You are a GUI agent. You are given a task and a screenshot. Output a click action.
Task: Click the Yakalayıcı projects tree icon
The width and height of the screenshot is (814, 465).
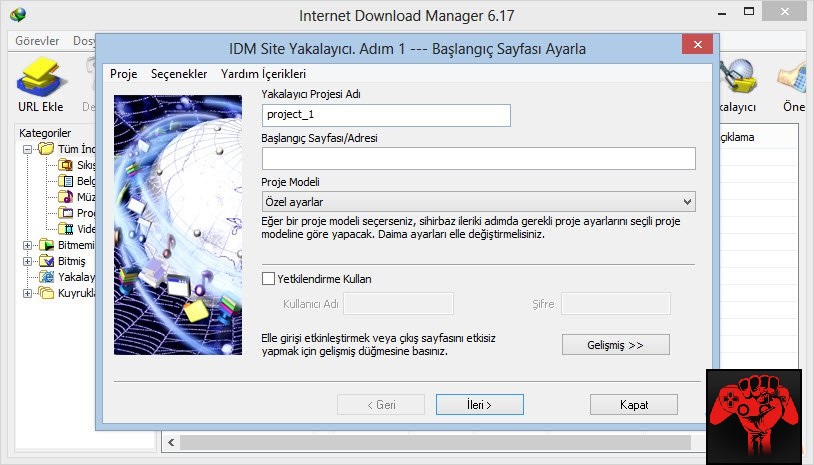[x=46, y=277]
